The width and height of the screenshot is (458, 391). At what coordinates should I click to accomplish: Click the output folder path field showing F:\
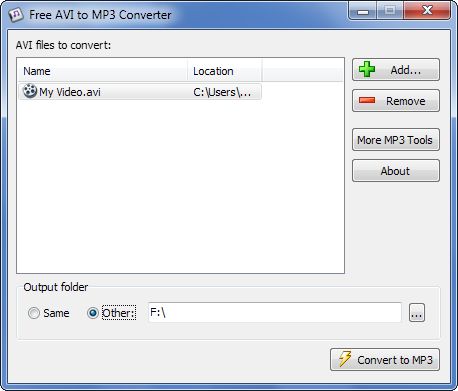pos(275,312)
